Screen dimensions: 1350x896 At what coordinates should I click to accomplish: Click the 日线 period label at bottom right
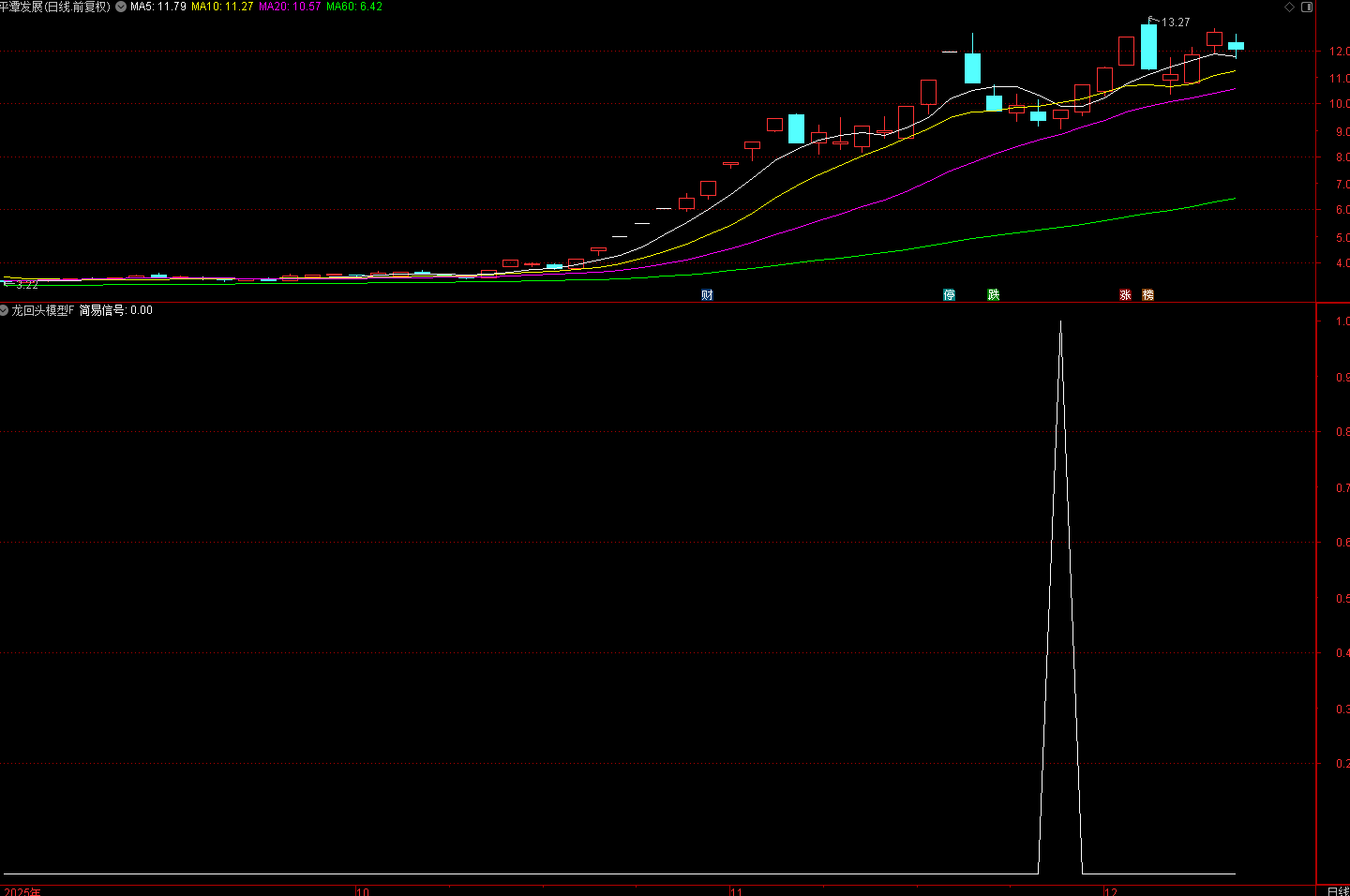[x=1338, y=890]
